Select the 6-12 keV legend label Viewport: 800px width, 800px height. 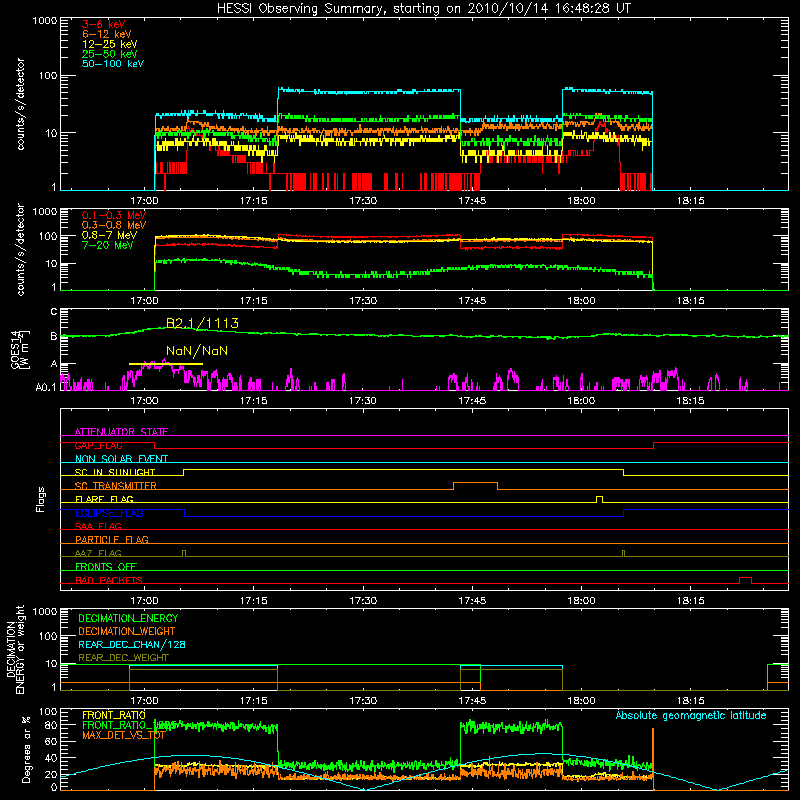(107, 34)
